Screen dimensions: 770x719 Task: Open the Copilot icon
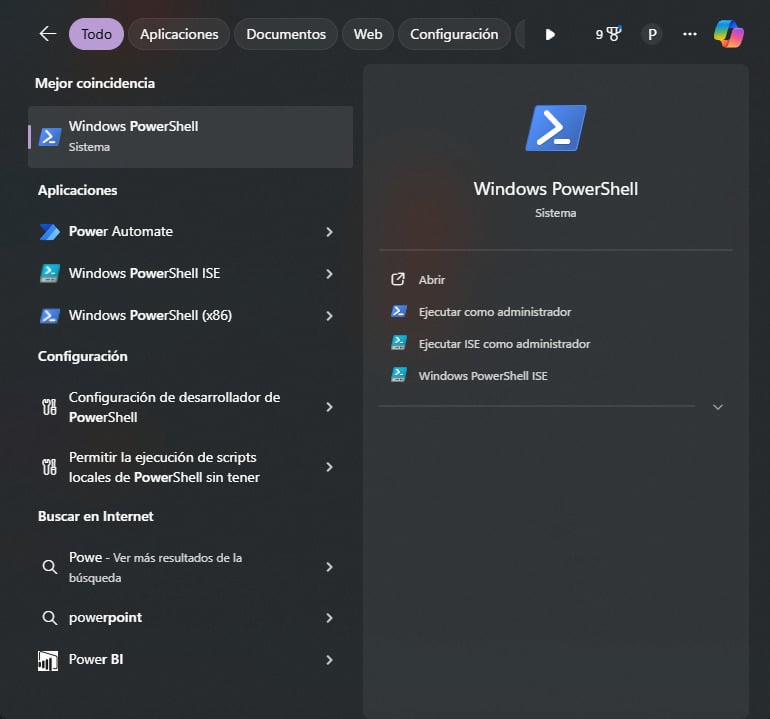(x=728, y=34)
